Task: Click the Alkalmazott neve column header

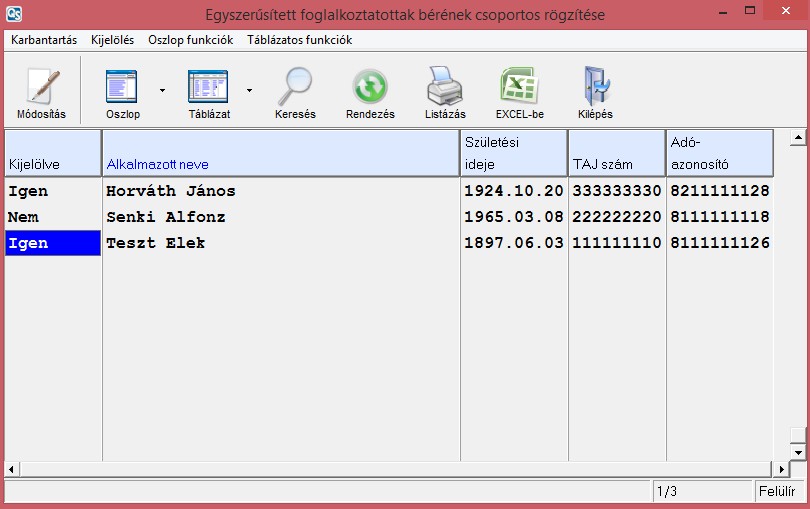Action: click(280, 154)
